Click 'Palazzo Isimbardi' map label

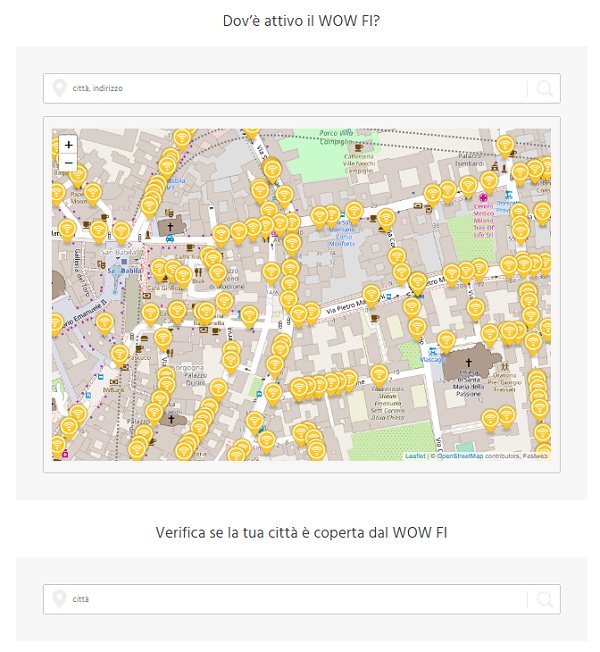469,159
